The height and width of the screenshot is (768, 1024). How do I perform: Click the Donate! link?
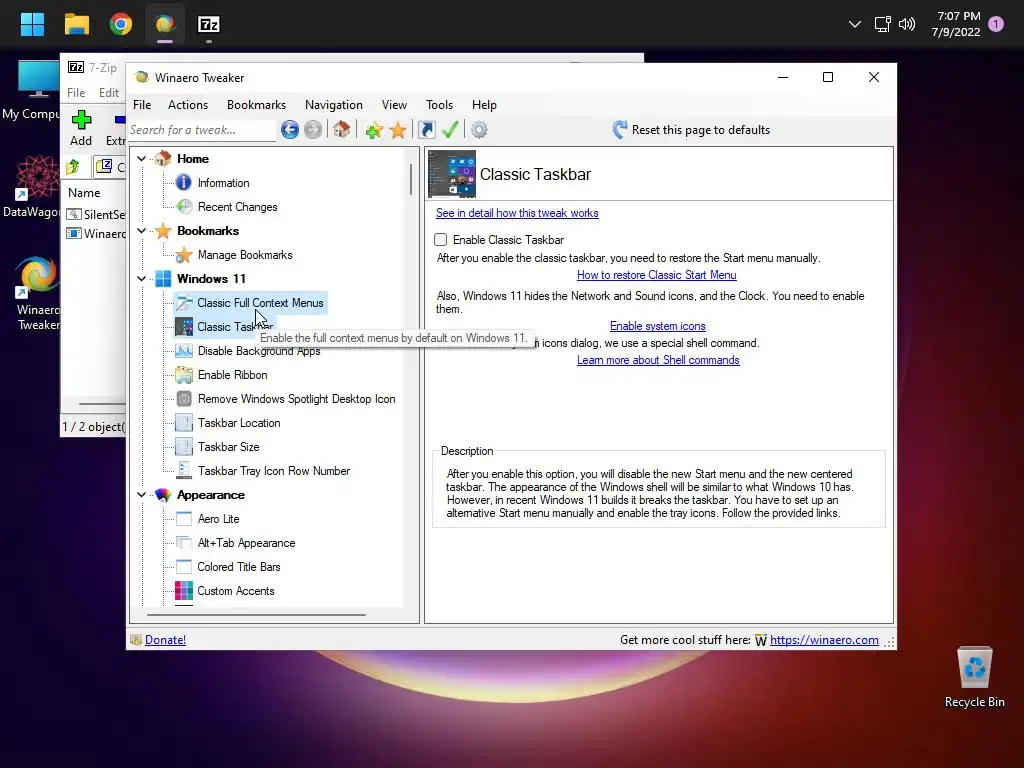(x=165, y=640)
